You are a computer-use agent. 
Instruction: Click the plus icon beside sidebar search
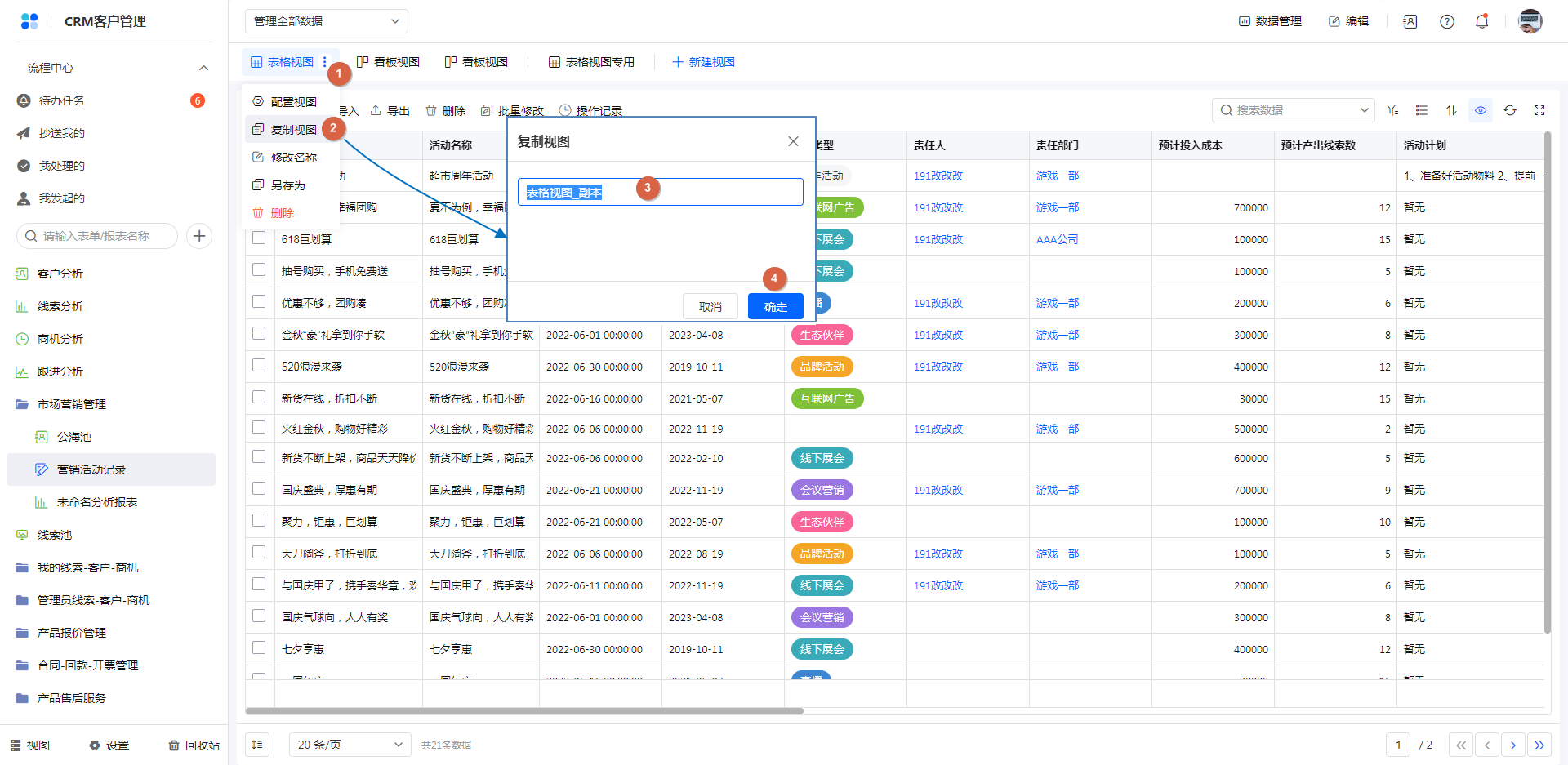(199, 236)
